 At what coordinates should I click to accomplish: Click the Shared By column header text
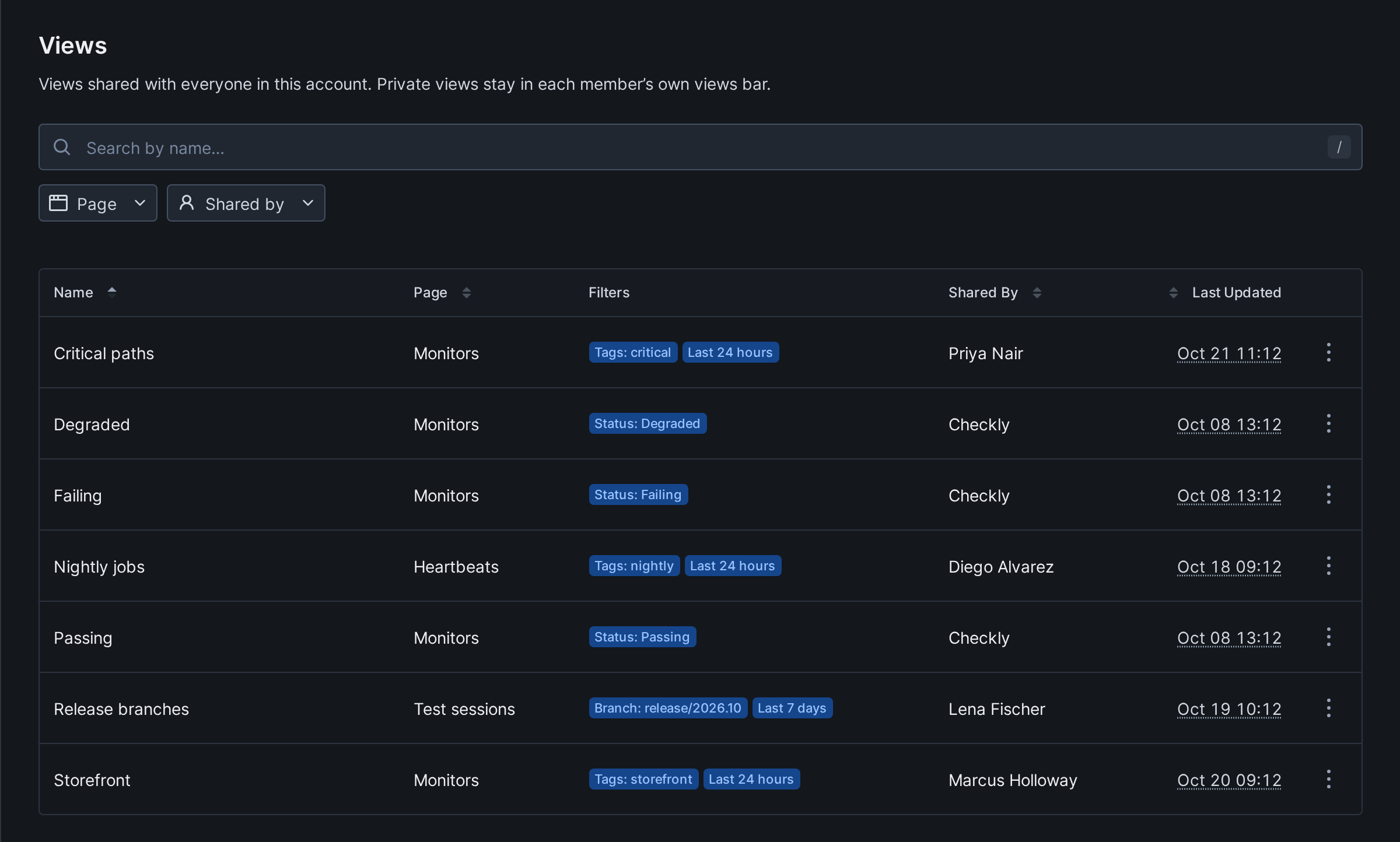click(983, 292)
